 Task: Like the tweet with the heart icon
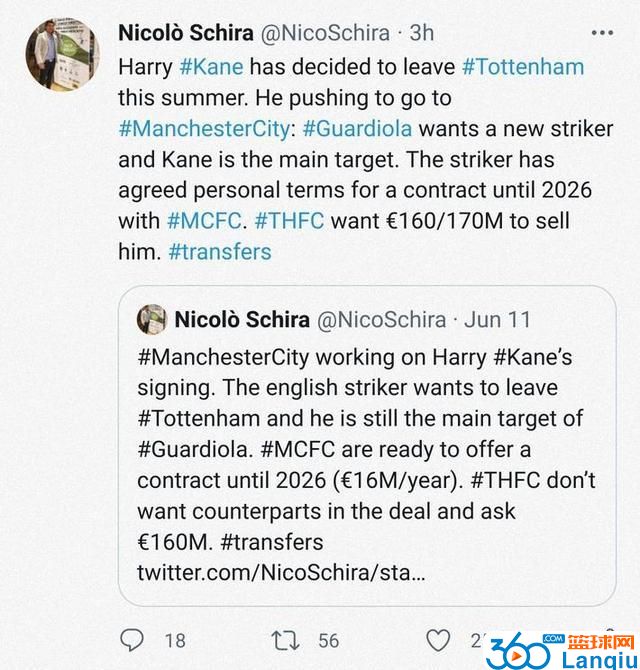438,640
